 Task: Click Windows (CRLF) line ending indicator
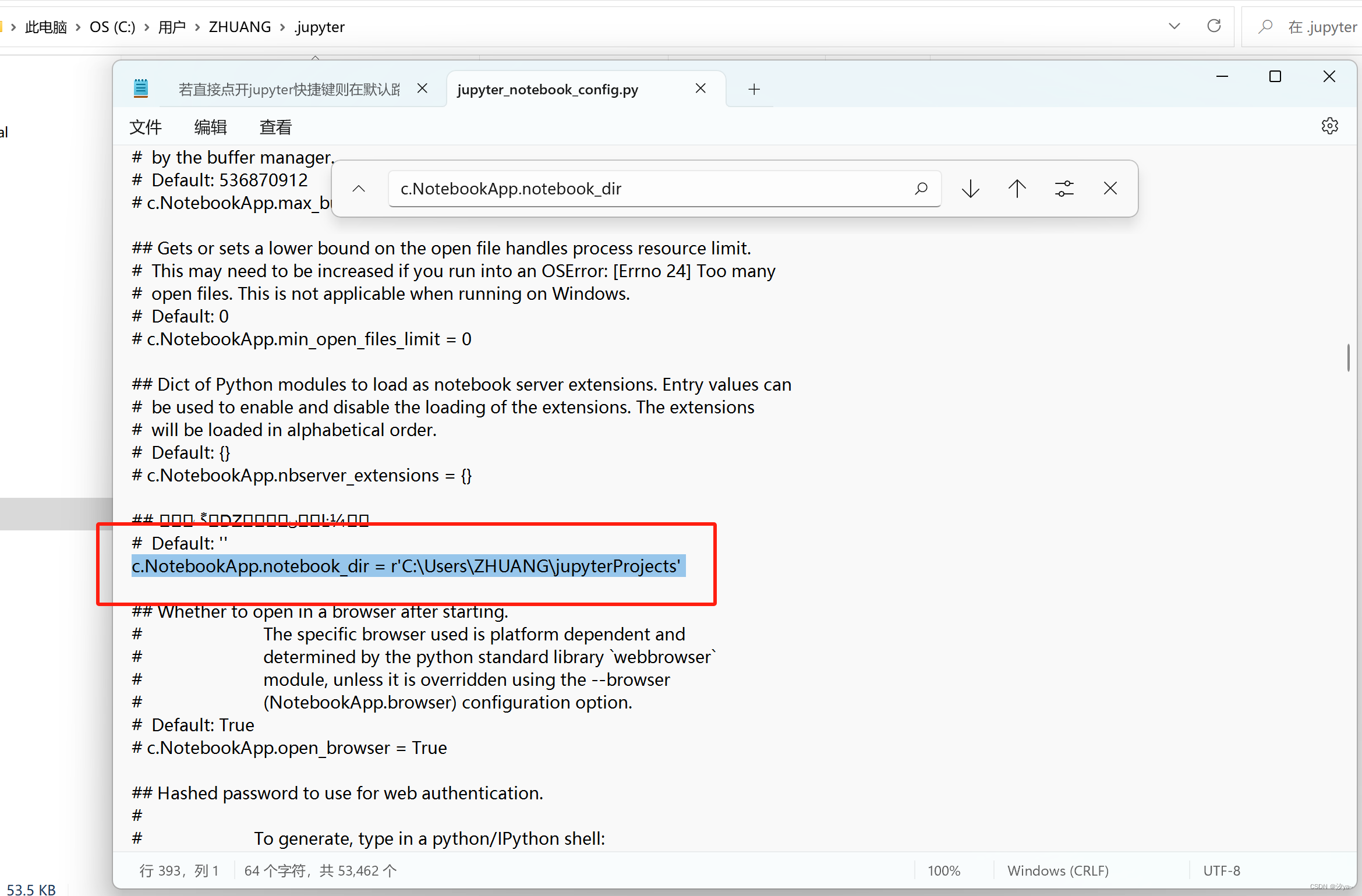(1058, 870)
